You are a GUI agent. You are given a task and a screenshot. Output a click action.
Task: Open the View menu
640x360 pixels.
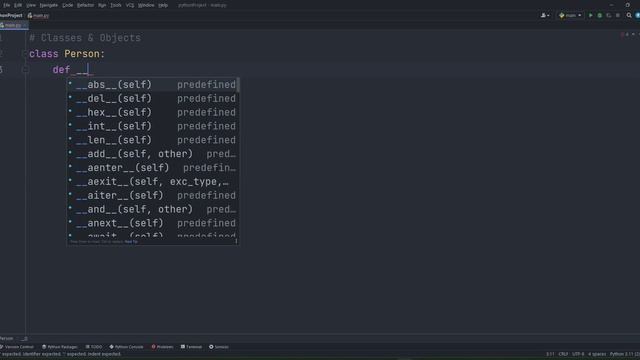(31, 5)
